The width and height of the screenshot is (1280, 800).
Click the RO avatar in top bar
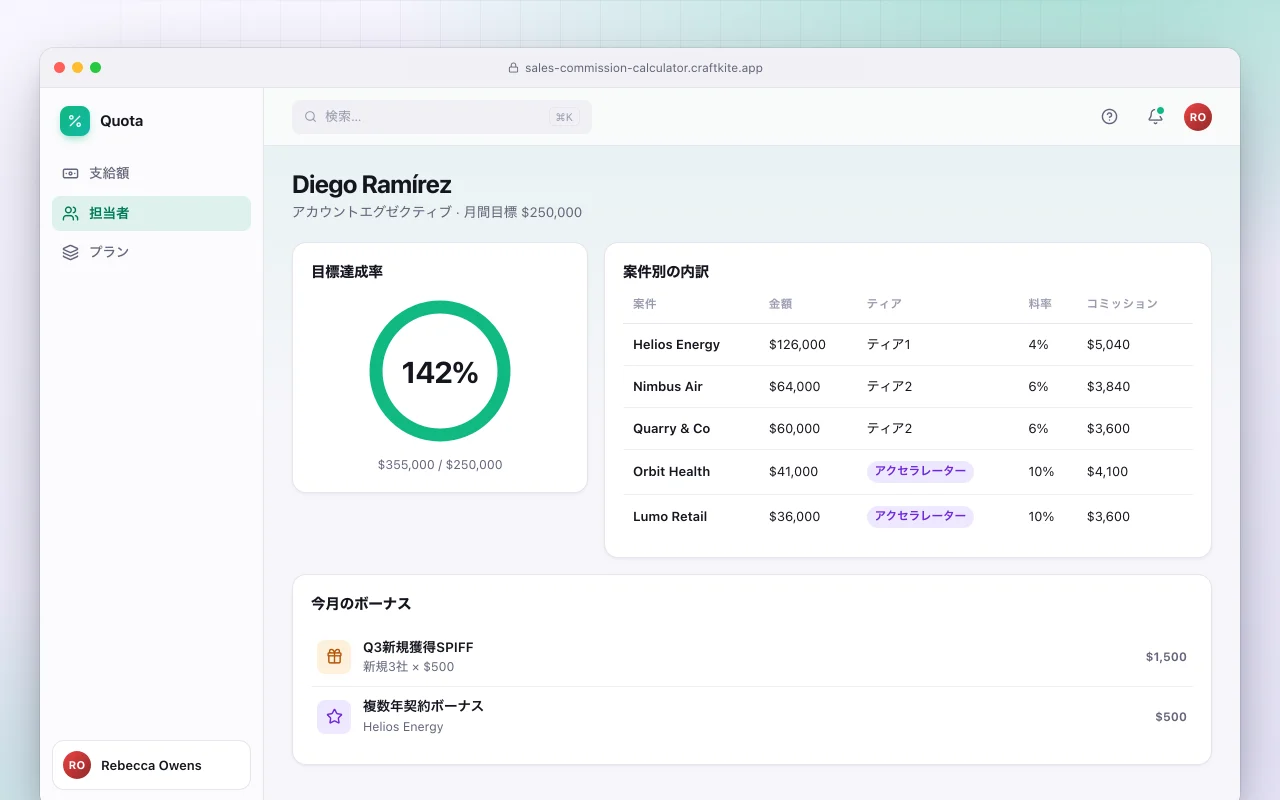(x=1198, y=117)
